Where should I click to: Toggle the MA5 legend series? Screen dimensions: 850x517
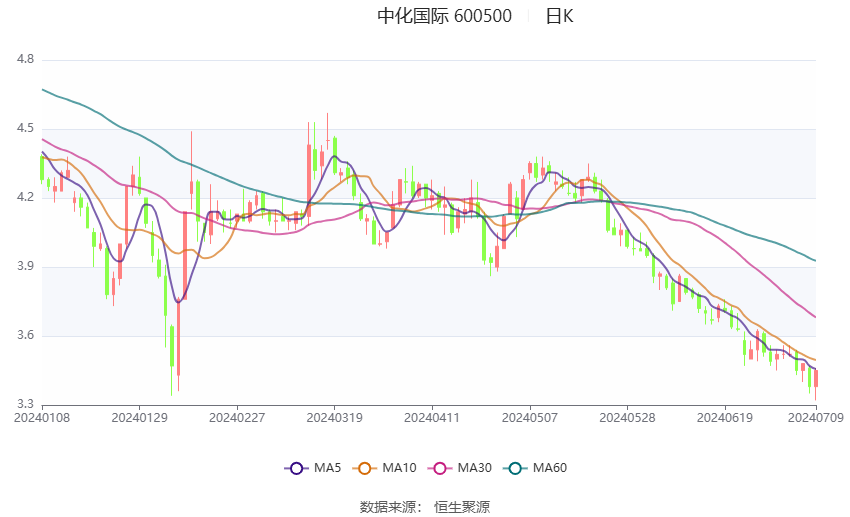[x=313, y=468]
